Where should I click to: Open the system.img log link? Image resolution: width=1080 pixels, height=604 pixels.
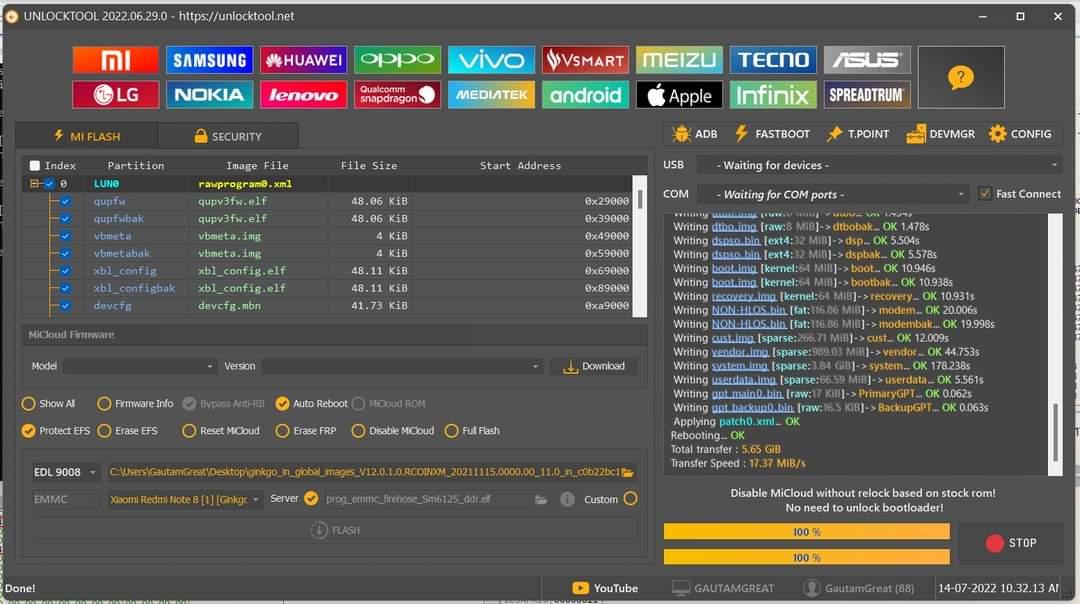[739, 366]
